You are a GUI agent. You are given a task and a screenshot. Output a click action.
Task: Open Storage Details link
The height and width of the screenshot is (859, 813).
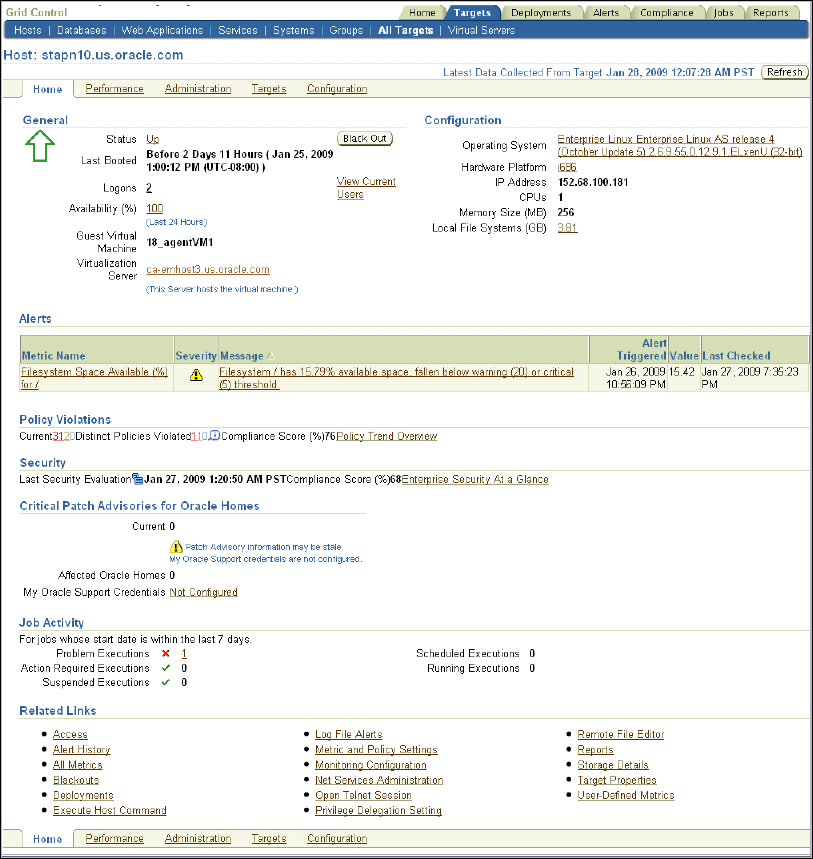pyautogui.click(x=612, y=765)
